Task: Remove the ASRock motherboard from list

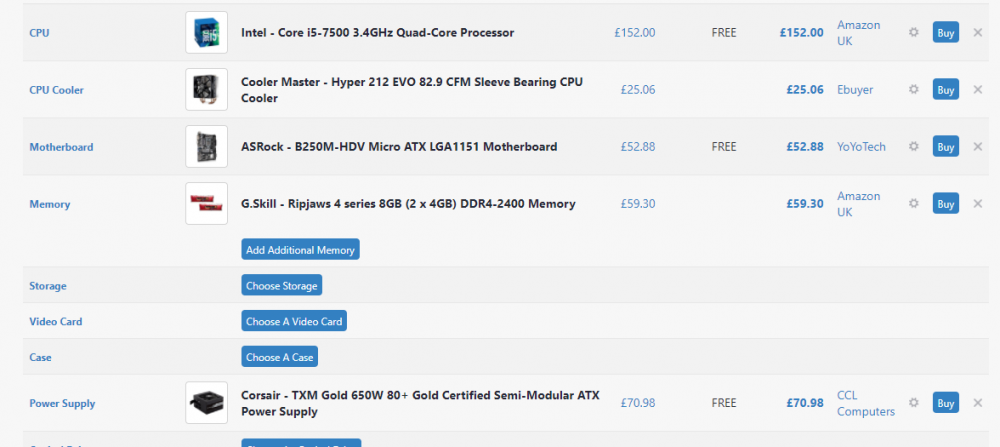Action: pyautogui.click(x=978, y=146)
